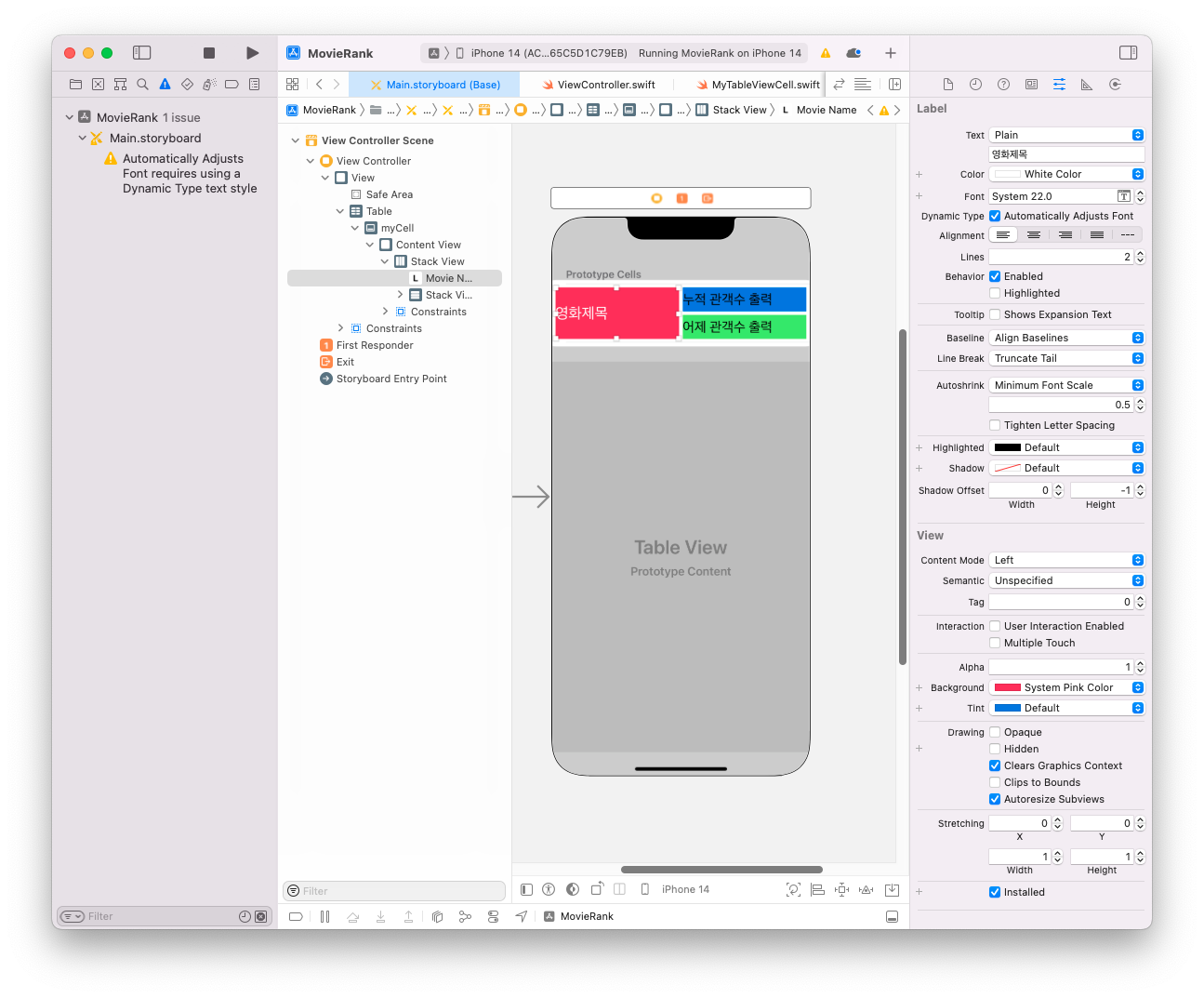Switch to Main.storyboard (Base) tab
The image size is (1204, 998).
coord(435,85)
